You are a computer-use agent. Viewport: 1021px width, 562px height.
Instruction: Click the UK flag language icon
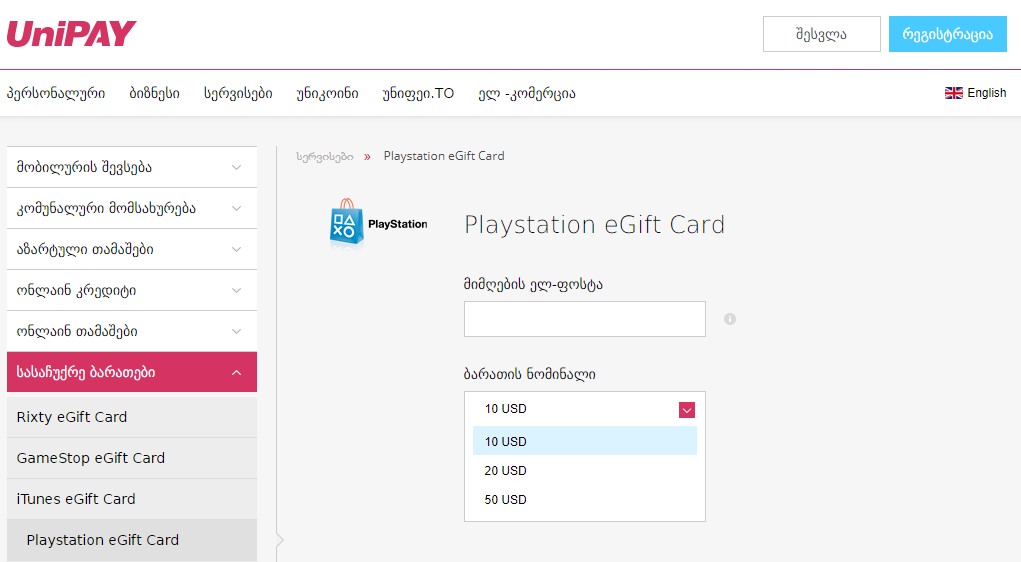coord(953,93)
